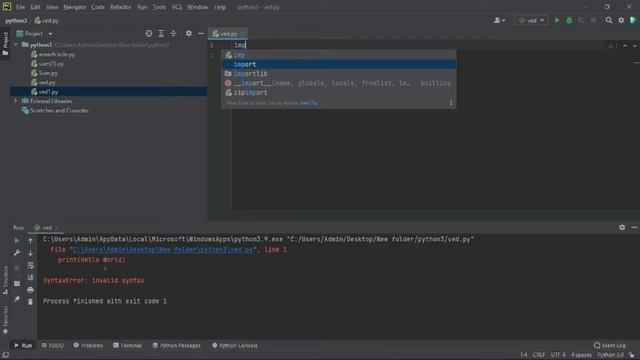Screen dimensions: 640x360
Task: Open the VCS menu
Action: click(177, 7)
